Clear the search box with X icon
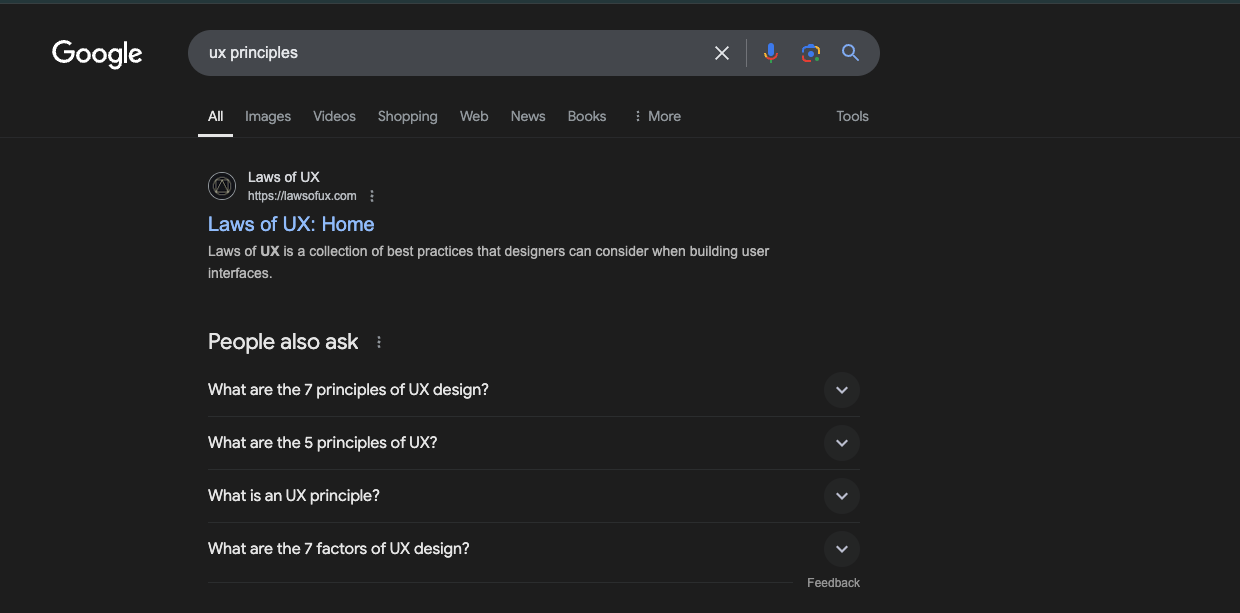The image size is (1240, 613). (x=722, y=53)
